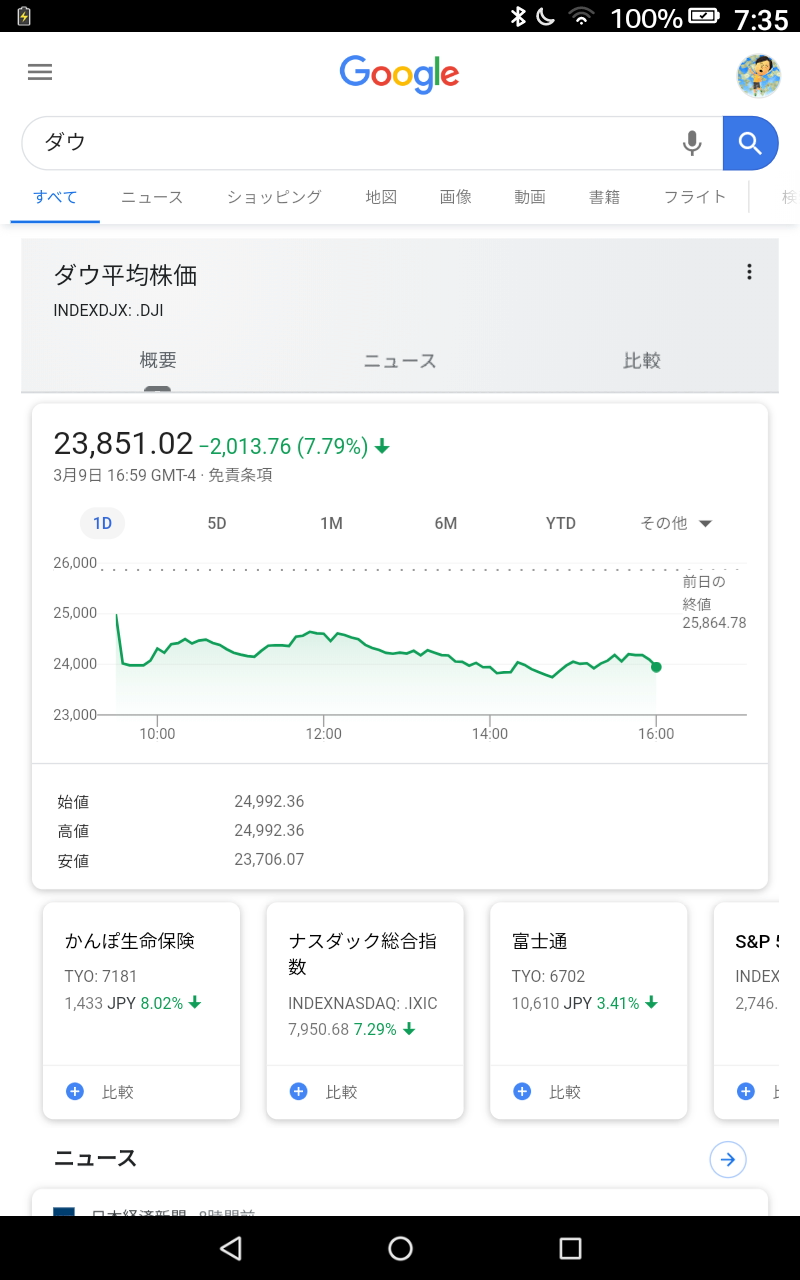The height and width of the screenshot is (1280, 800).
Task: Tap Android back navigation button
Action: 231,1248
